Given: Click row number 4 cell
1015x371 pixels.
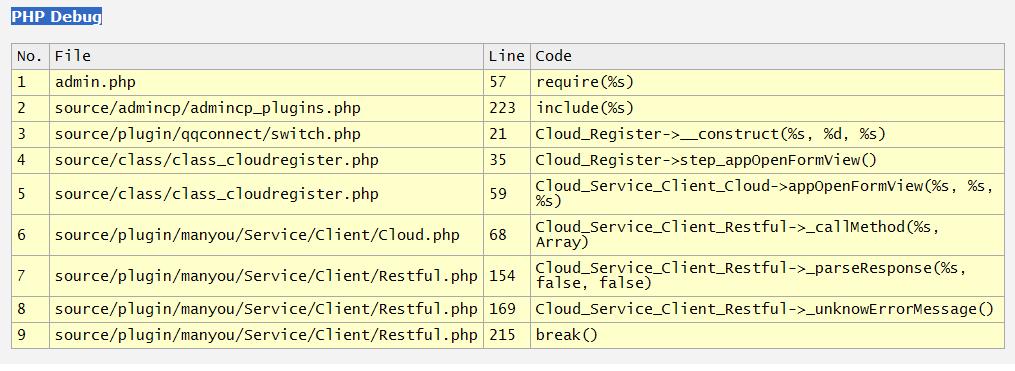Looking at the screenshot, I should (x=30, y=161).
